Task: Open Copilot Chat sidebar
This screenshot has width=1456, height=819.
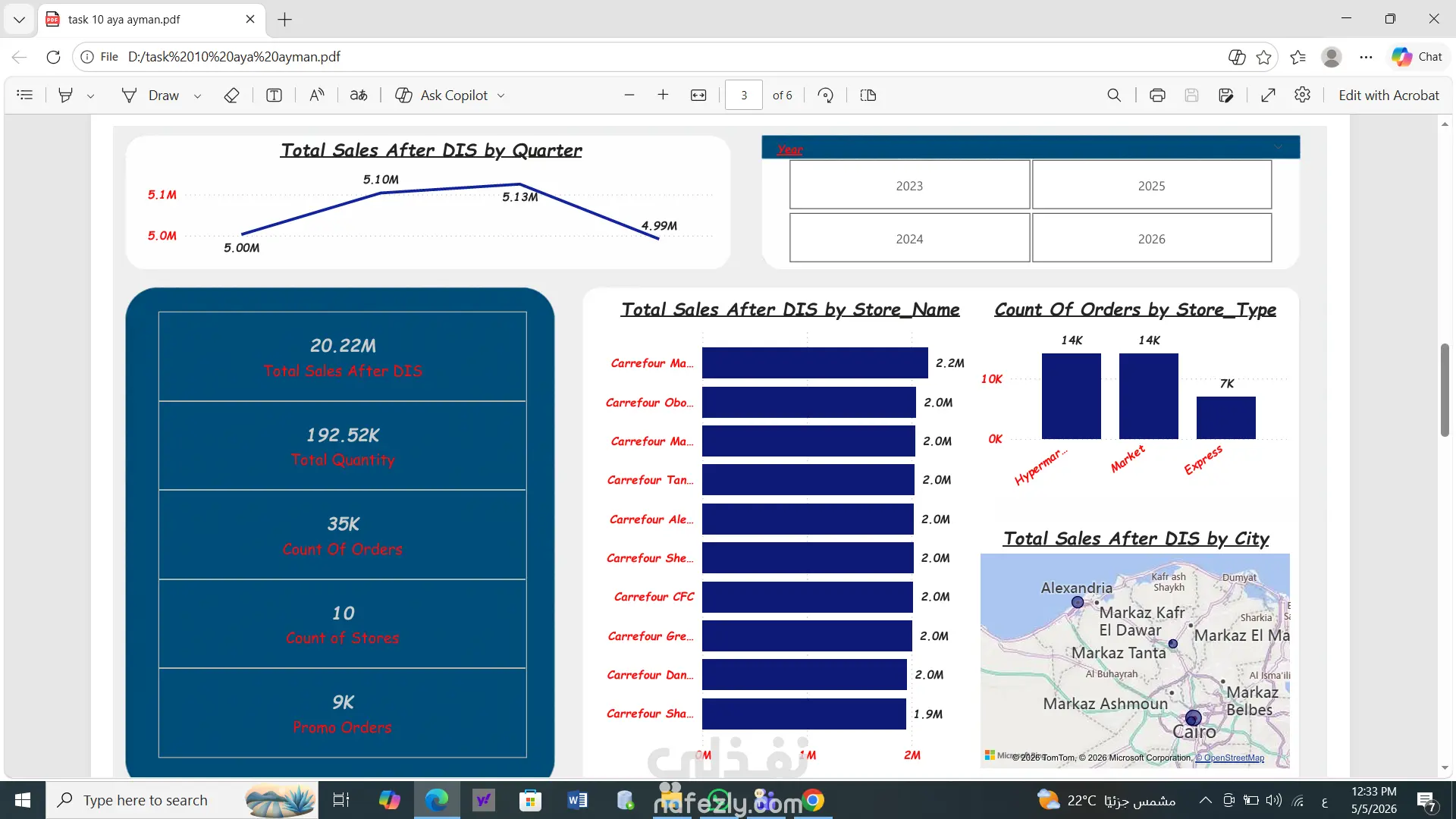Action: click(1417, 57)
